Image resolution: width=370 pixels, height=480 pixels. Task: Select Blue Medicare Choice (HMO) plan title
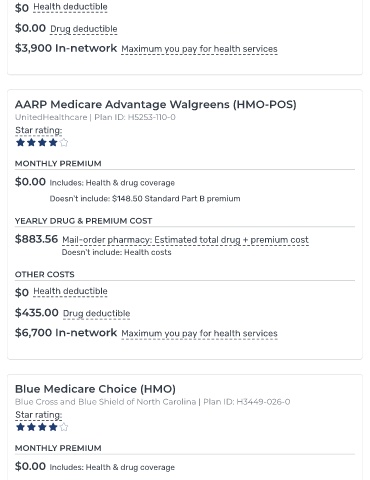point(95,389)
